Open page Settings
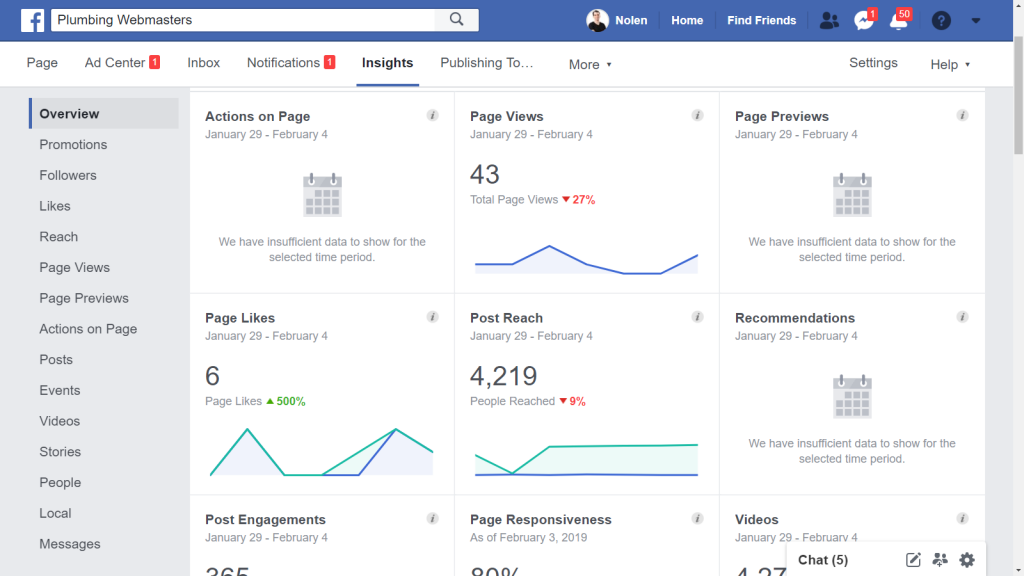This screenshot has height=576, width=1024. [873, 63]
